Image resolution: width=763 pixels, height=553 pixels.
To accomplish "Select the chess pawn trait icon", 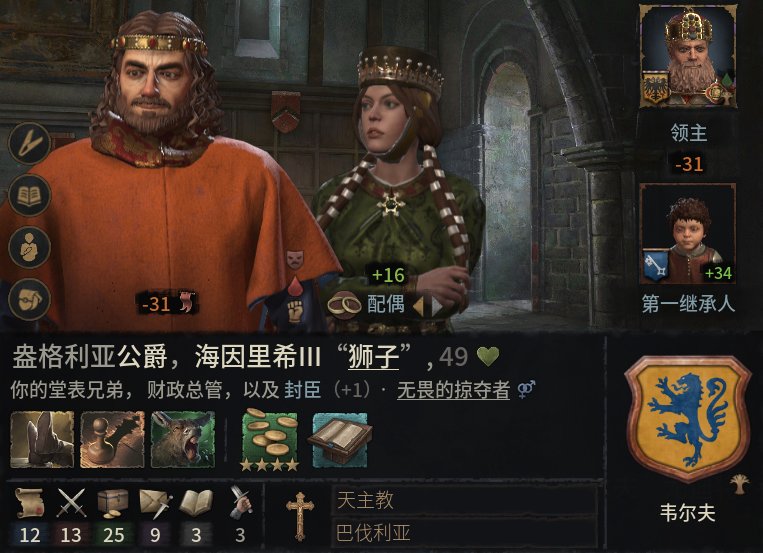I will pos(112,439).
